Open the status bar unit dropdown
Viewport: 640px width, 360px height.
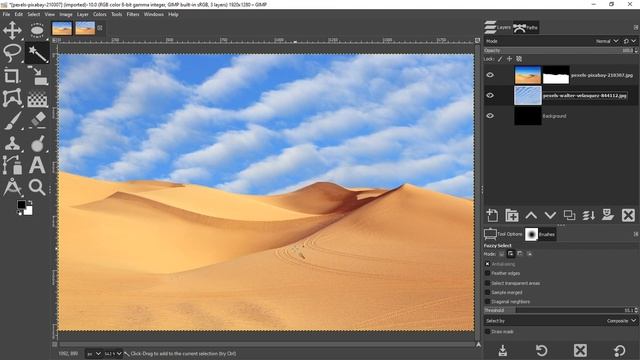(x=94, y=353)
